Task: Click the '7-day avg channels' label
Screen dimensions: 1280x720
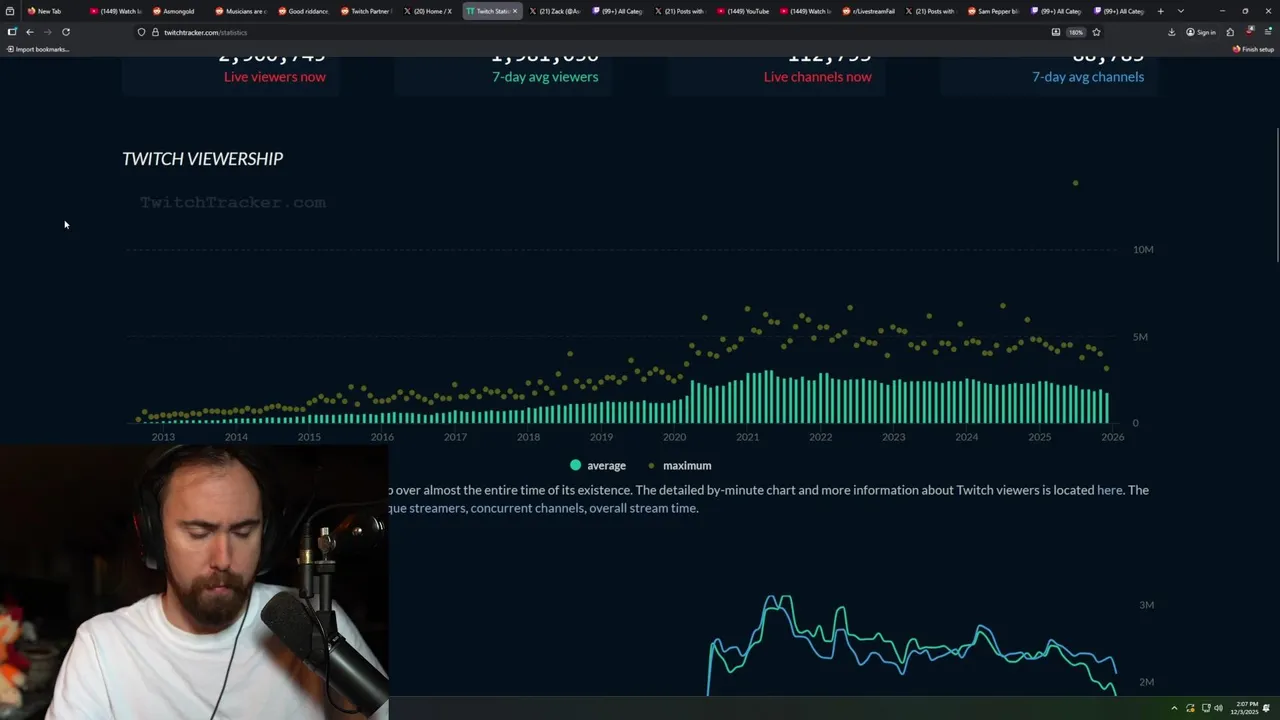Action: coord(1088,77)
